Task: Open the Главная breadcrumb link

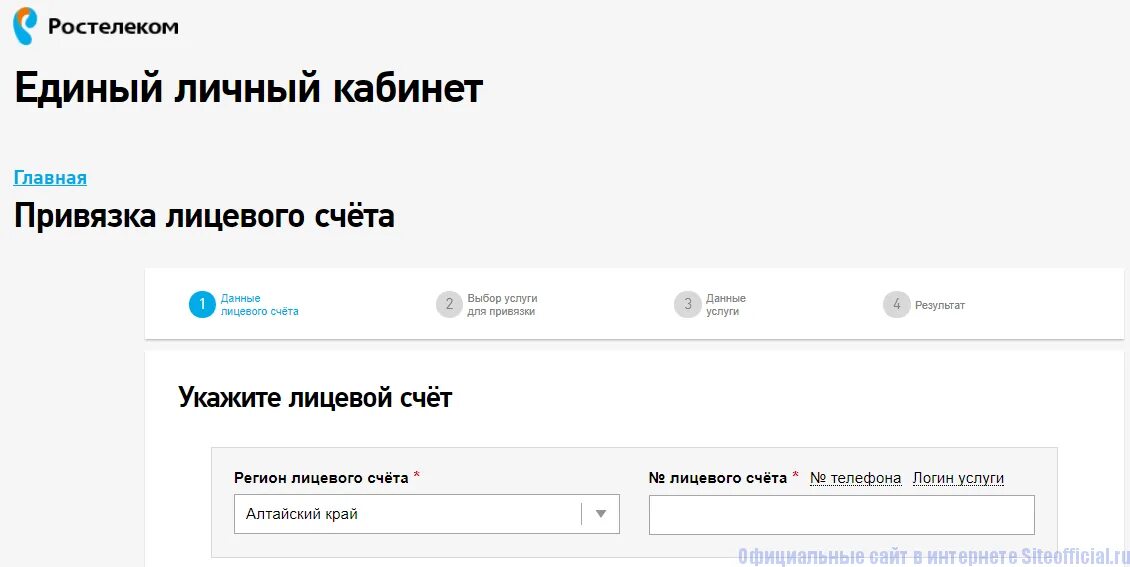Action: point(50,178)
